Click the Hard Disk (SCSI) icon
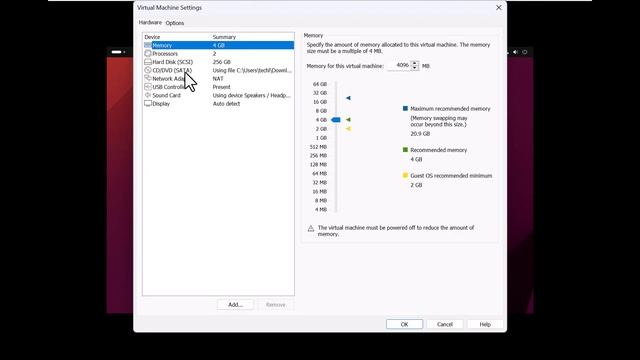 148,62
